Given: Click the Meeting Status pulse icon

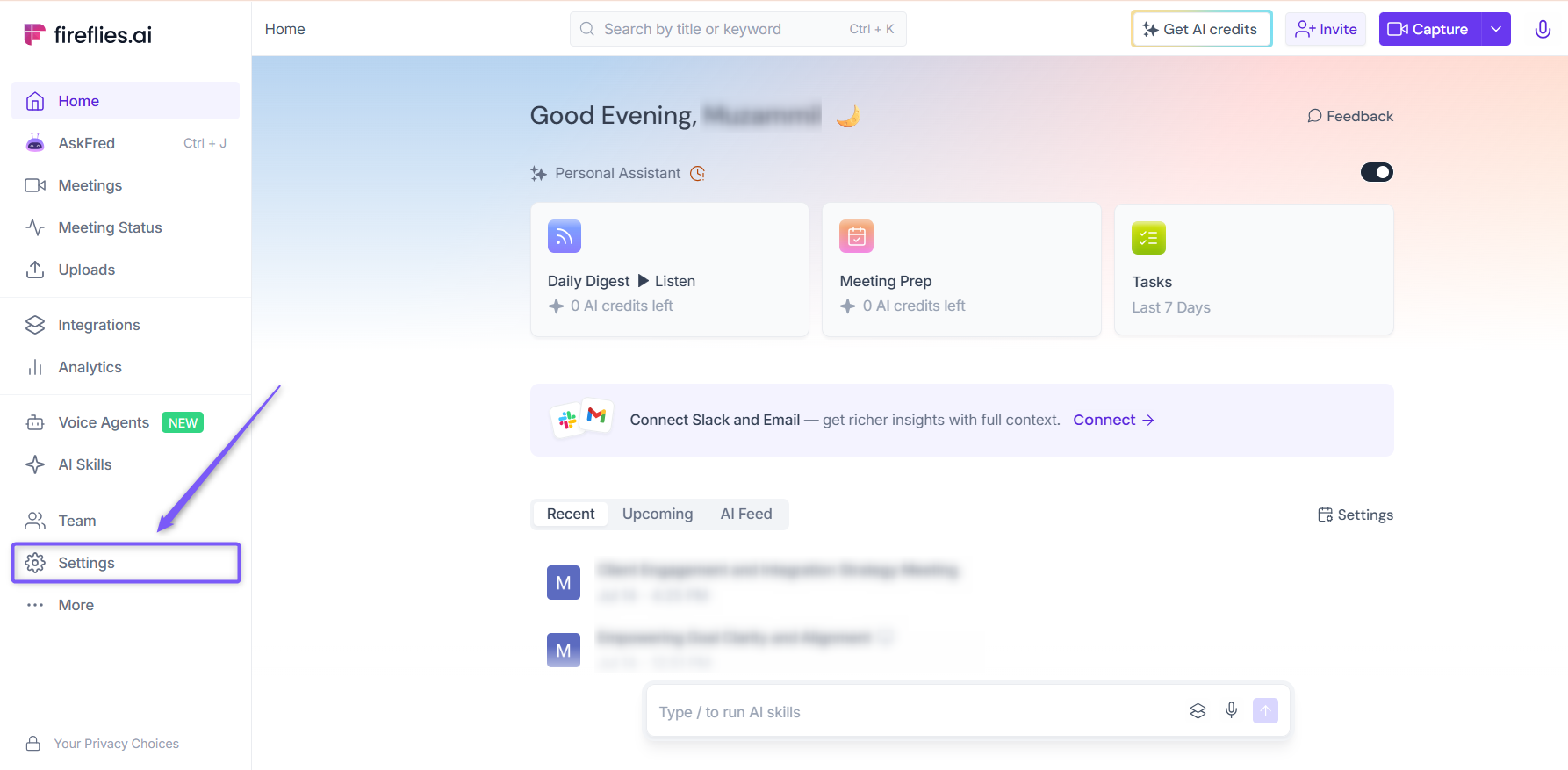Looking at the screenshot, I should (x=35, y=227).
